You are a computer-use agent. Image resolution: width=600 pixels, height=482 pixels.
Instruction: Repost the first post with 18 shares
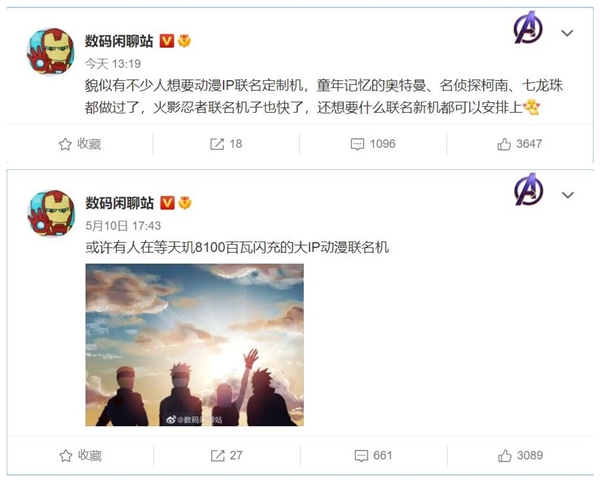tap(226, 144)
